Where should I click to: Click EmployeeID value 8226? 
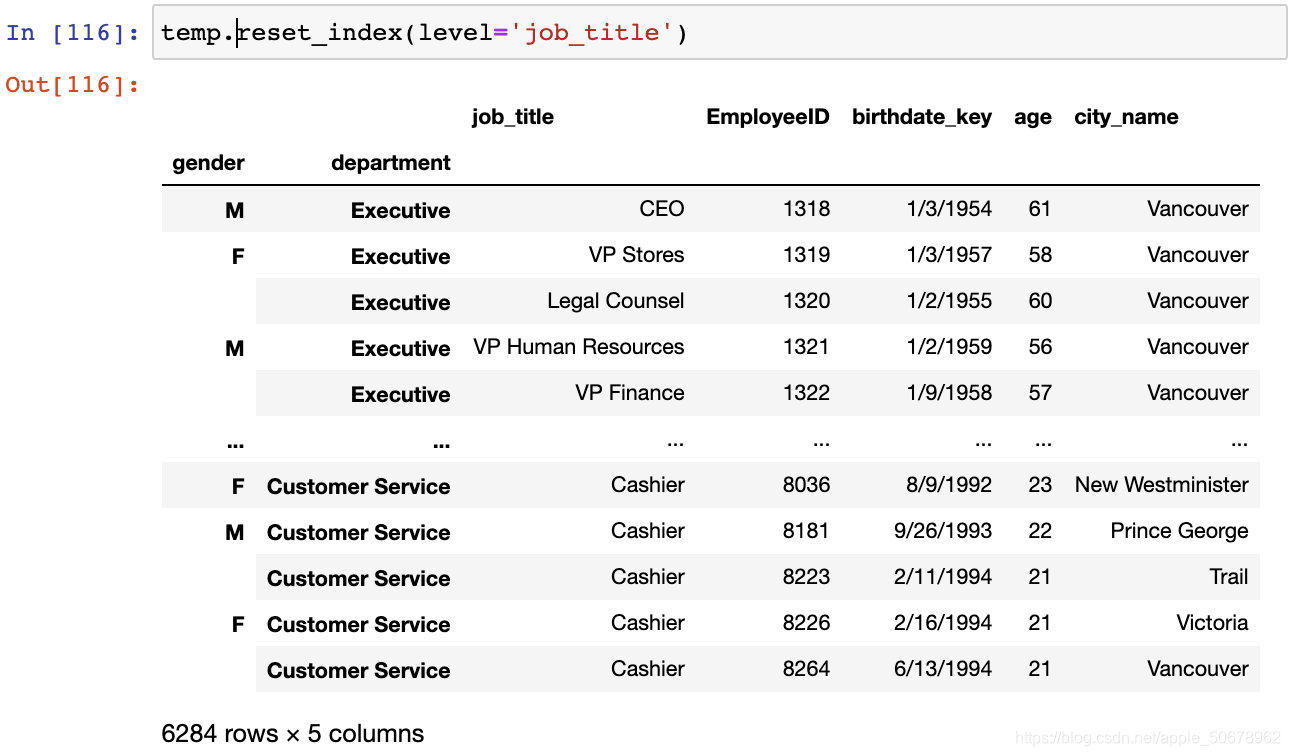tap(807, 623)
